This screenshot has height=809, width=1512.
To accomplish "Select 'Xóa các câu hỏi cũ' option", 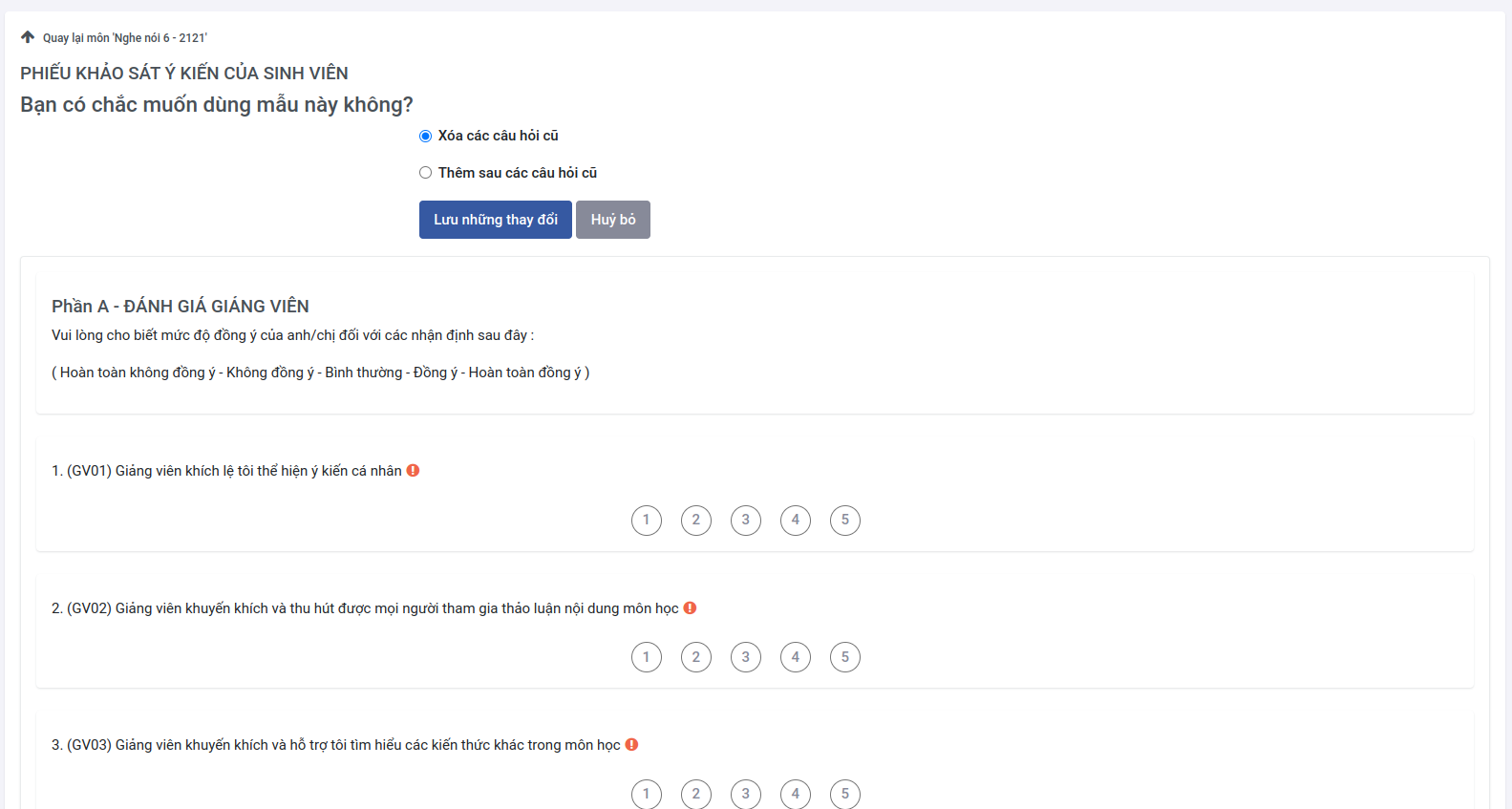I will click(x=426, y=136).
